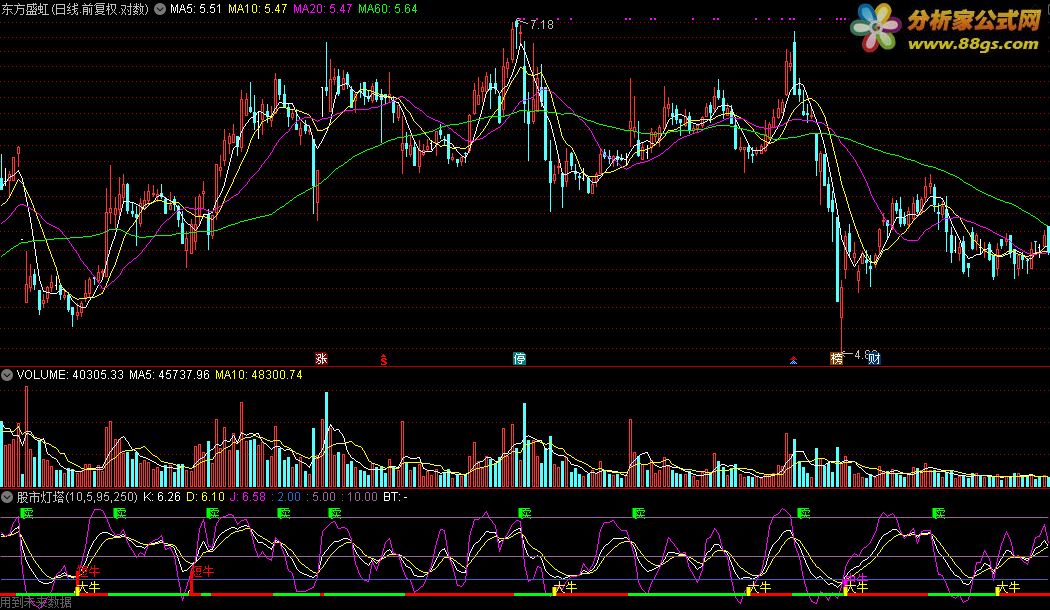Image resolution: width=1050 pixels, height=610 pixels.
Task: Click the blue 2.00 level value
Action: pos(289,497)
